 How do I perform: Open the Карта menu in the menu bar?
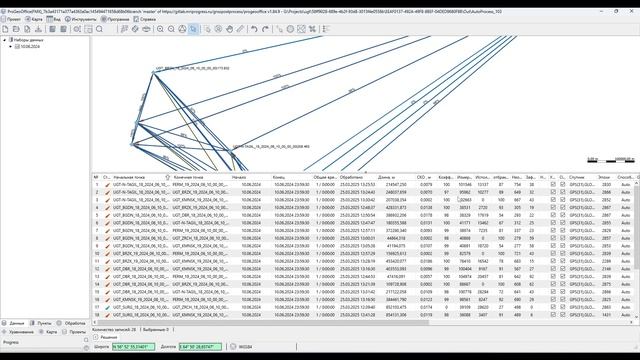point(34,19)
